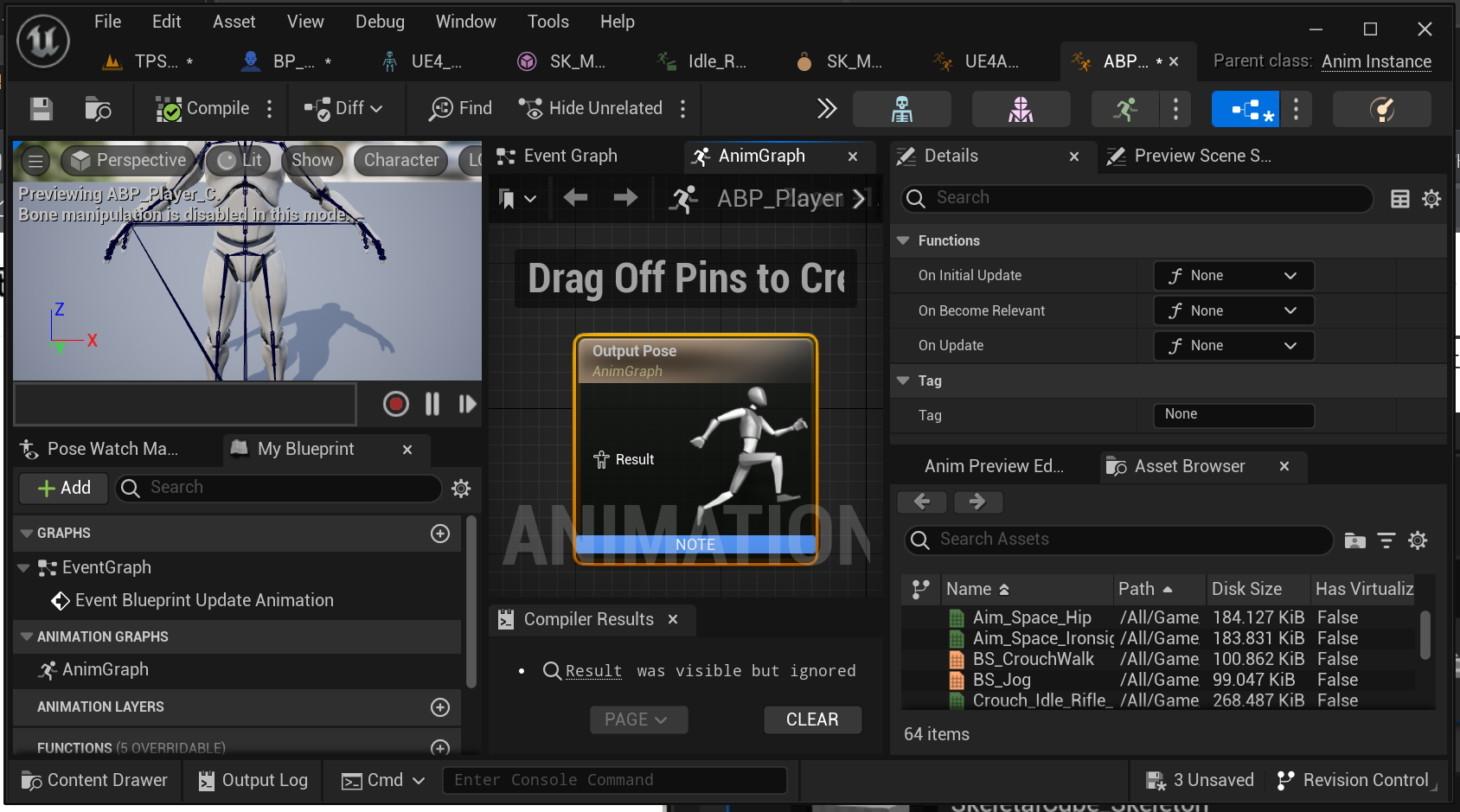Open the Perspective view mode dropdown
This screenshot has height=812, width=1460.
131,161
